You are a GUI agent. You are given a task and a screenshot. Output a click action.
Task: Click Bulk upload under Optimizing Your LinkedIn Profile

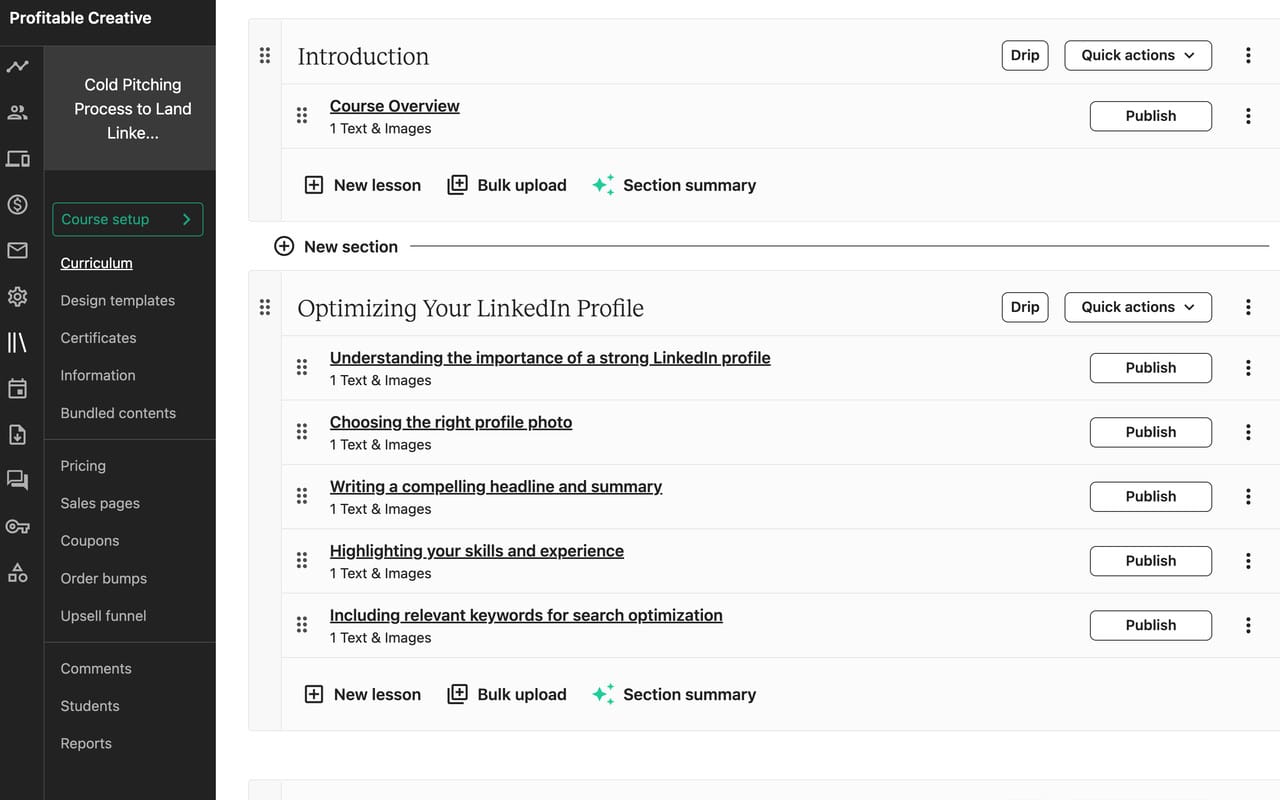(x=507, y=694)
